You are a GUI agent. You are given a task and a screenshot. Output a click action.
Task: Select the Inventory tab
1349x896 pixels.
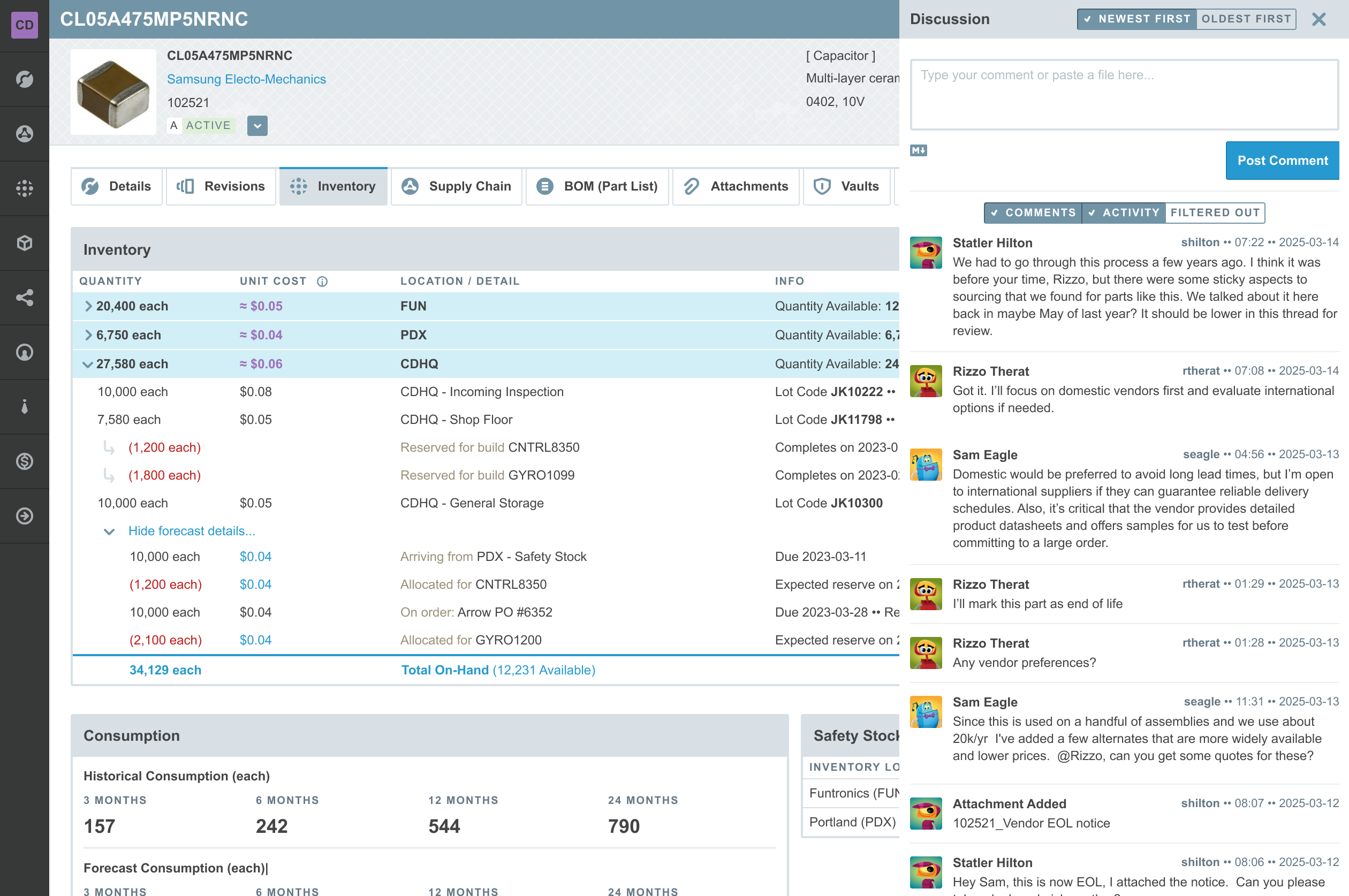333,186
